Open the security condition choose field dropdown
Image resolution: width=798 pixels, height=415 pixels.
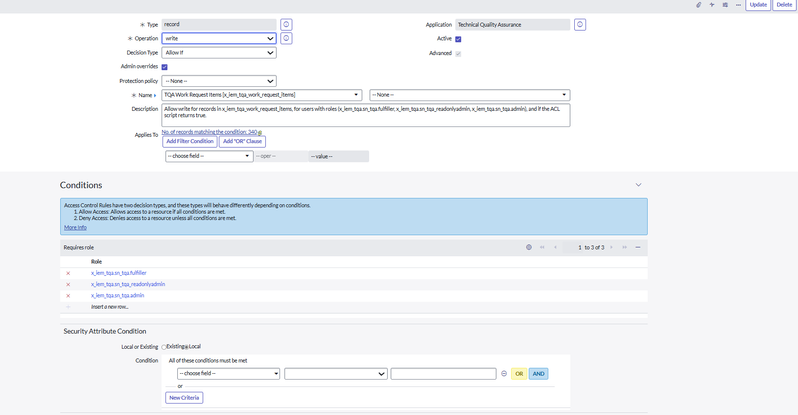point(229,374)
